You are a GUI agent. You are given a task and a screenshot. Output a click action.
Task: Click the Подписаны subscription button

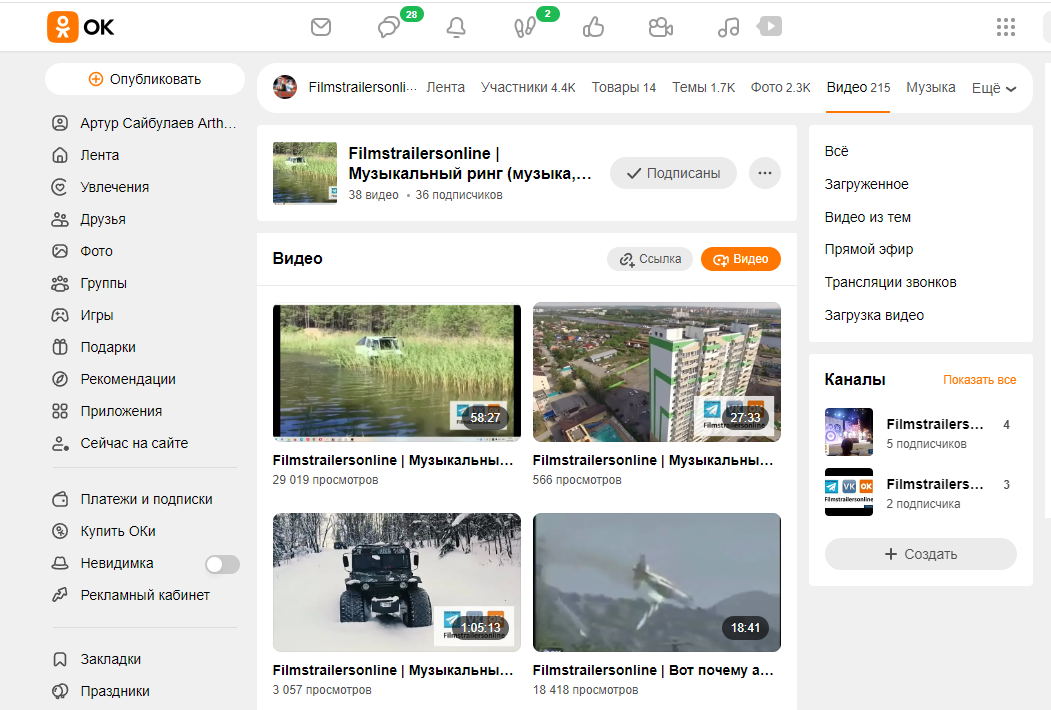click(673, 173)
